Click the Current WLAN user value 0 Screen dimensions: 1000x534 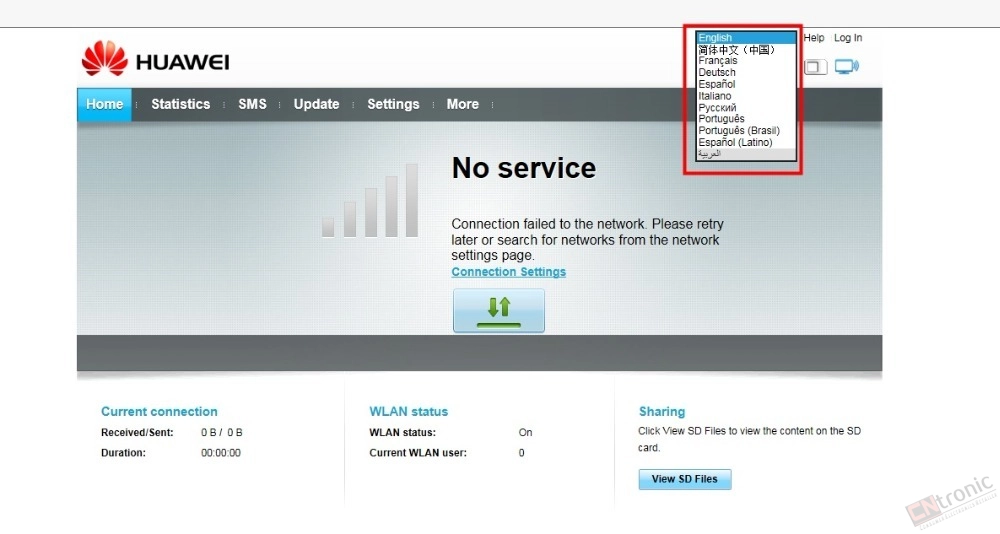click(521, 453)
